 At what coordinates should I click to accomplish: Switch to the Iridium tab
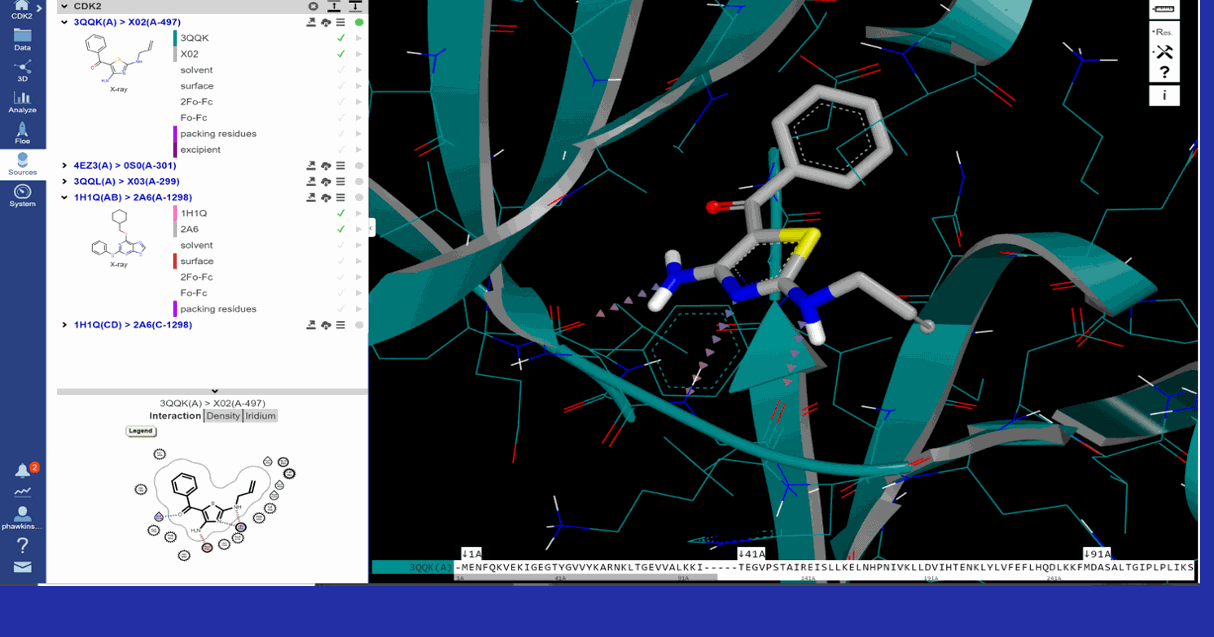point(259,416)
